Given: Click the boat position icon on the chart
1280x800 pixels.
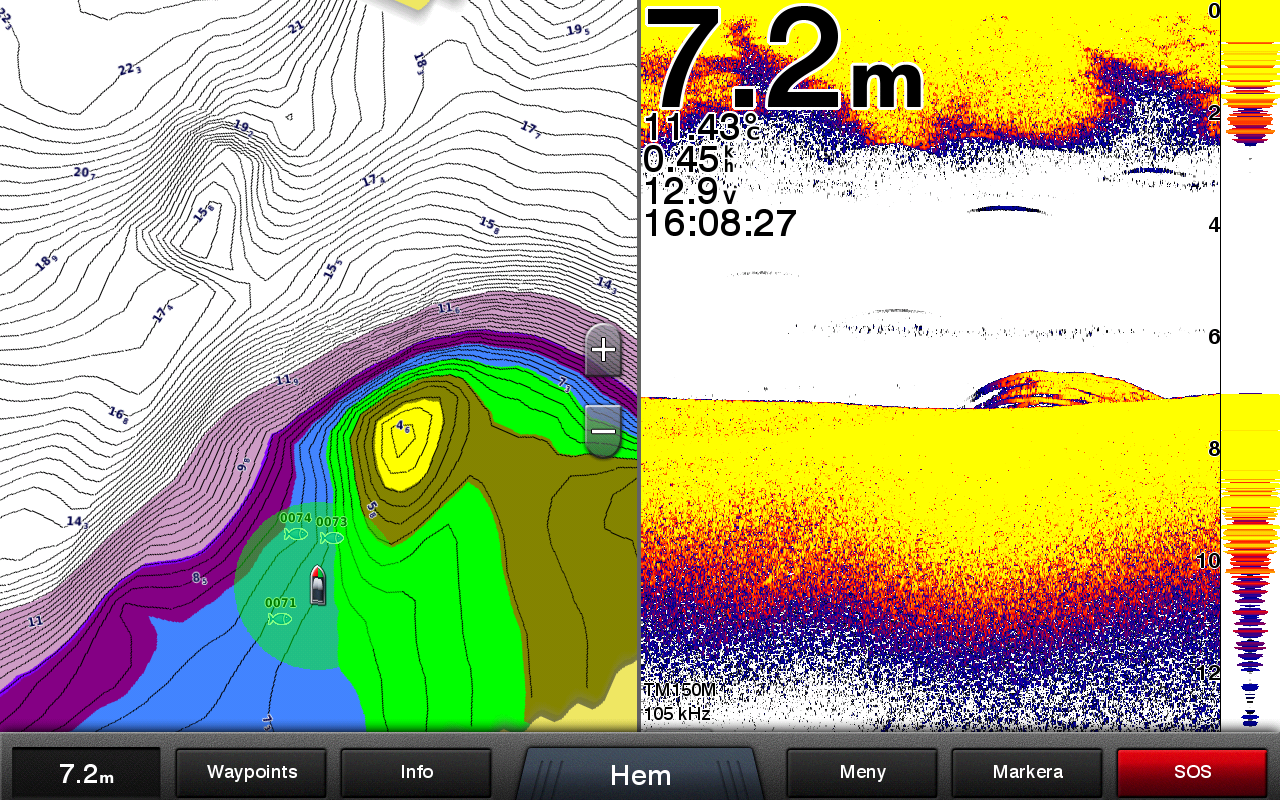Looking at the screenshot, I should (x=318, y=586).
